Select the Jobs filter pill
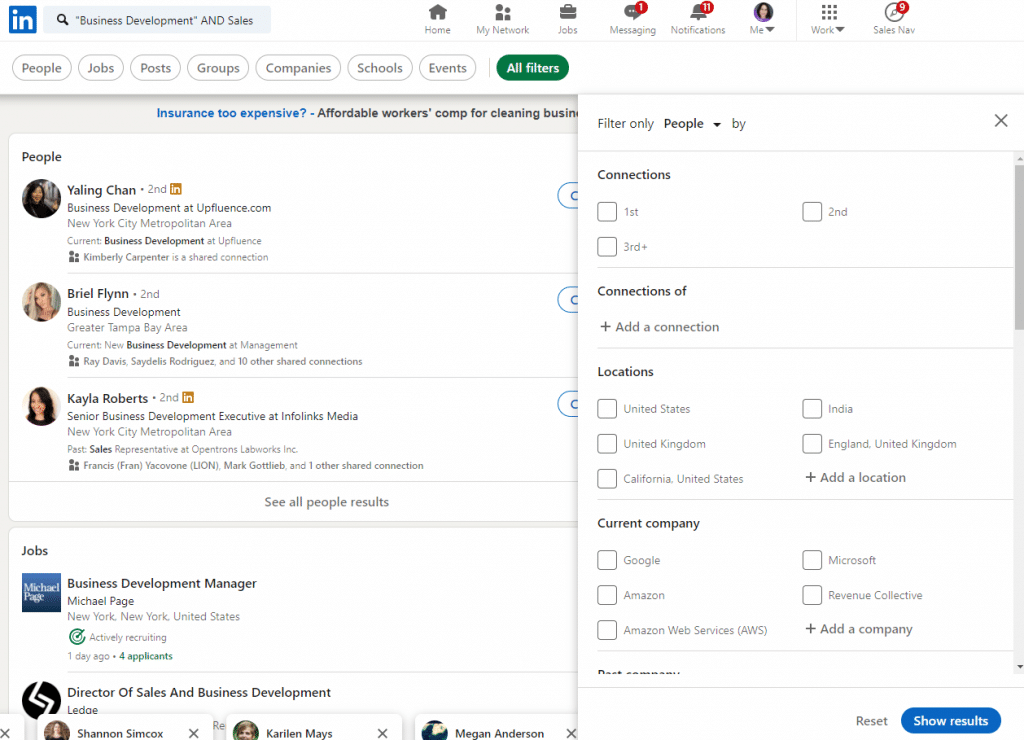The width and height of the screenshot is (1024, 740). 101,68
